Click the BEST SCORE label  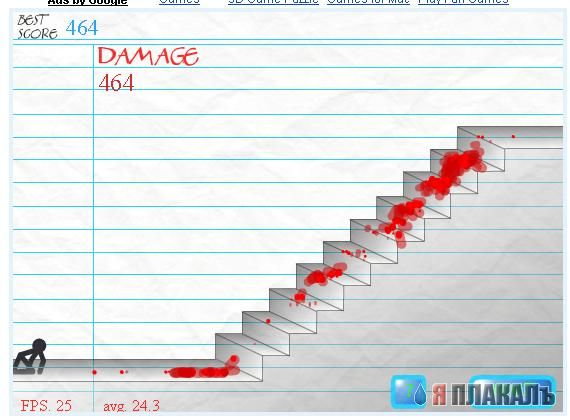[x=37, y=27]
